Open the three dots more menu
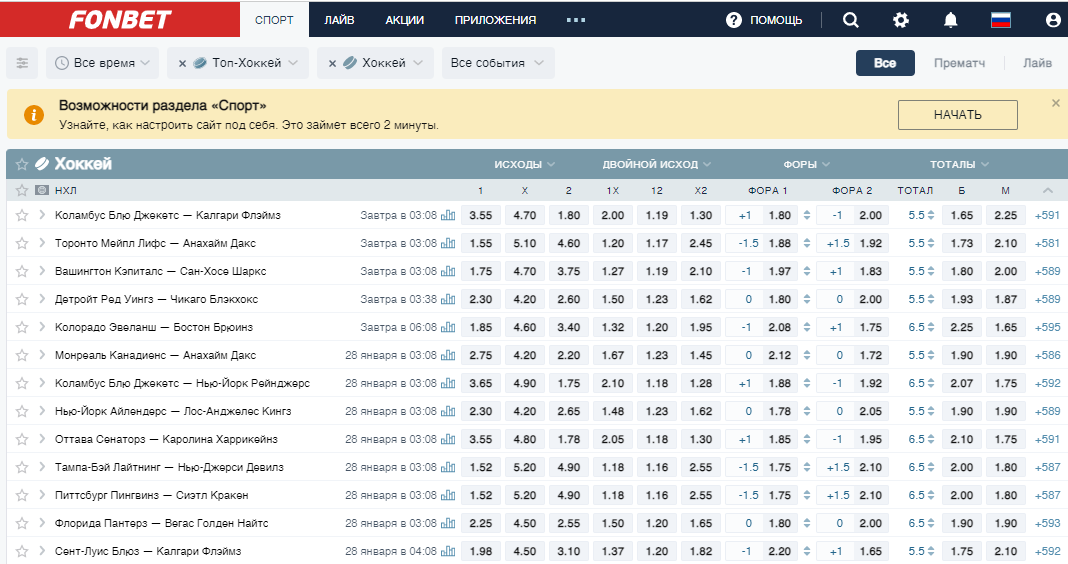This screenshot has width=1068, height=564. click(x=576, y=20)
